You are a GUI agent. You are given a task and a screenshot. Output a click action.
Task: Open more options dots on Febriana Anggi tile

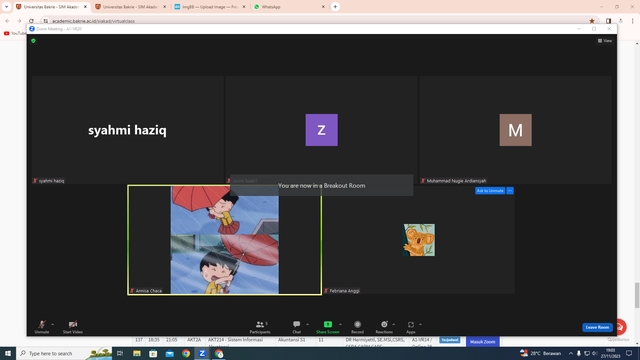point(510,191)
